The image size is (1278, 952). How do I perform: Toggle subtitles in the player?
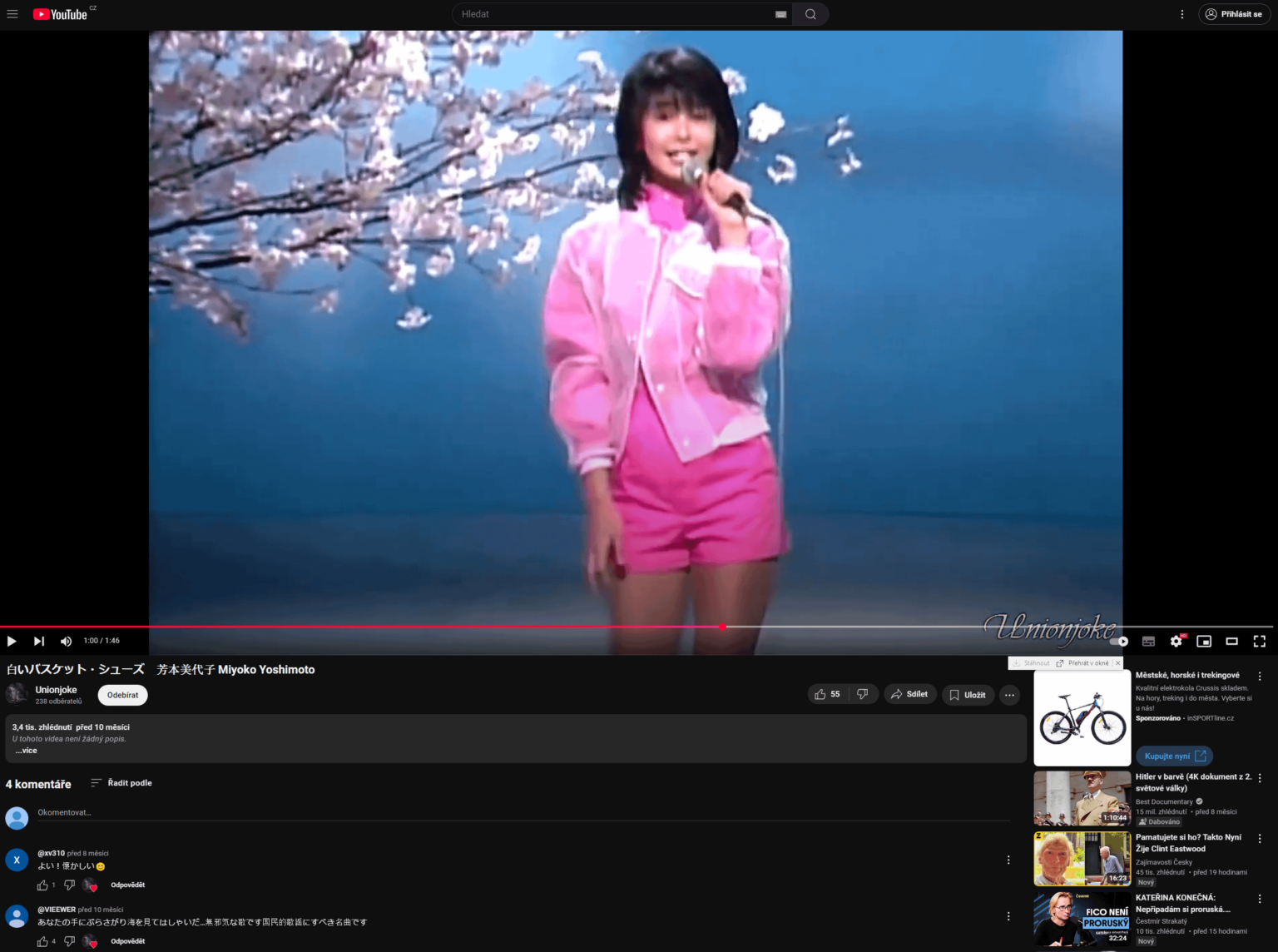click(1148, 641)
